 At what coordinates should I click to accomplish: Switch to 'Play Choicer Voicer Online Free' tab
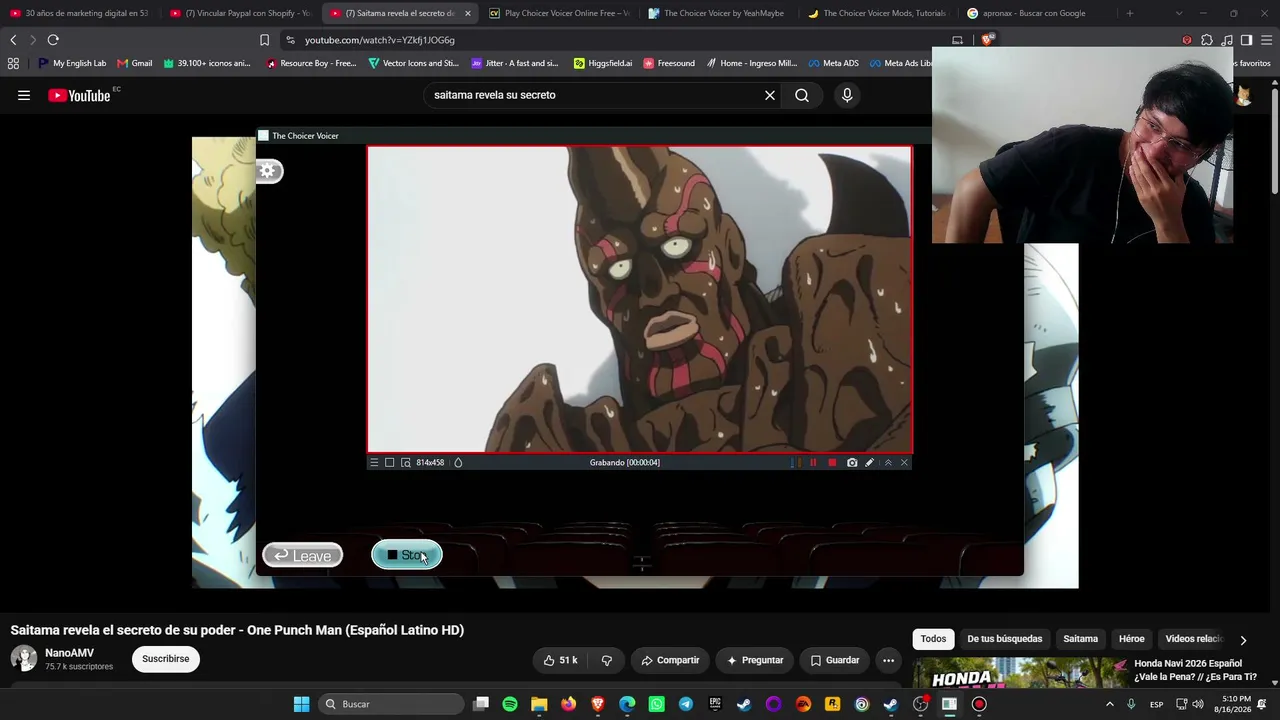(x=560, y=13)
